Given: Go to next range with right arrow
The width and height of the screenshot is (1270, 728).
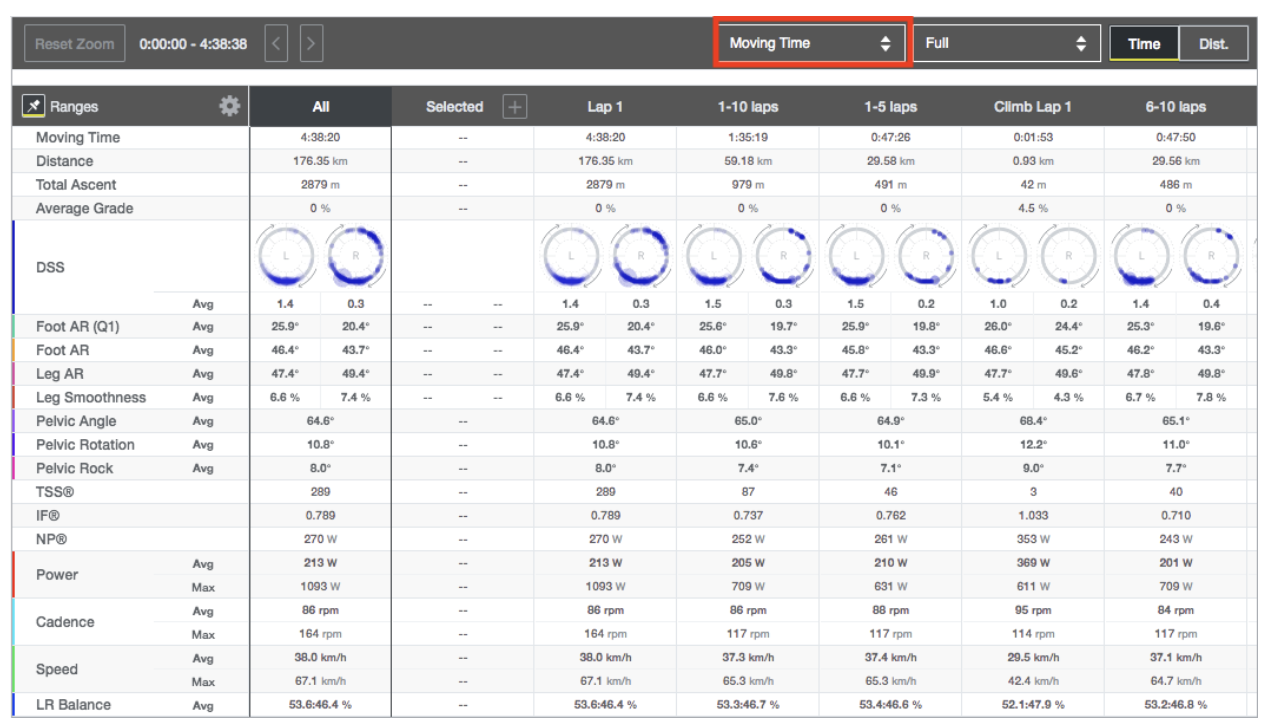Looking at the screenshot, I should 311,44.
